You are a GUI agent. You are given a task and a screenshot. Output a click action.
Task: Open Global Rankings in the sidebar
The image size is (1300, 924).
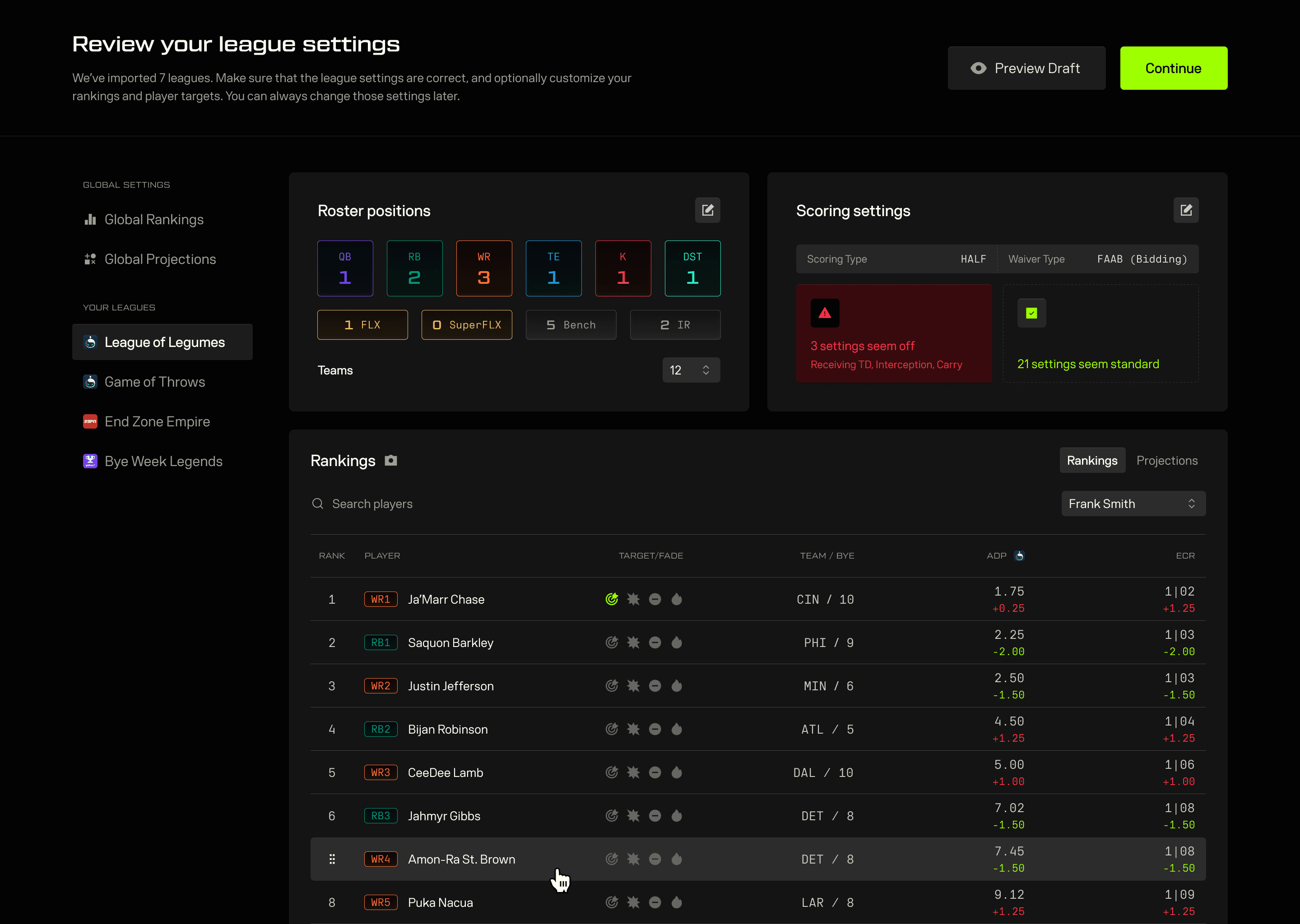click(x=153, y=220)
